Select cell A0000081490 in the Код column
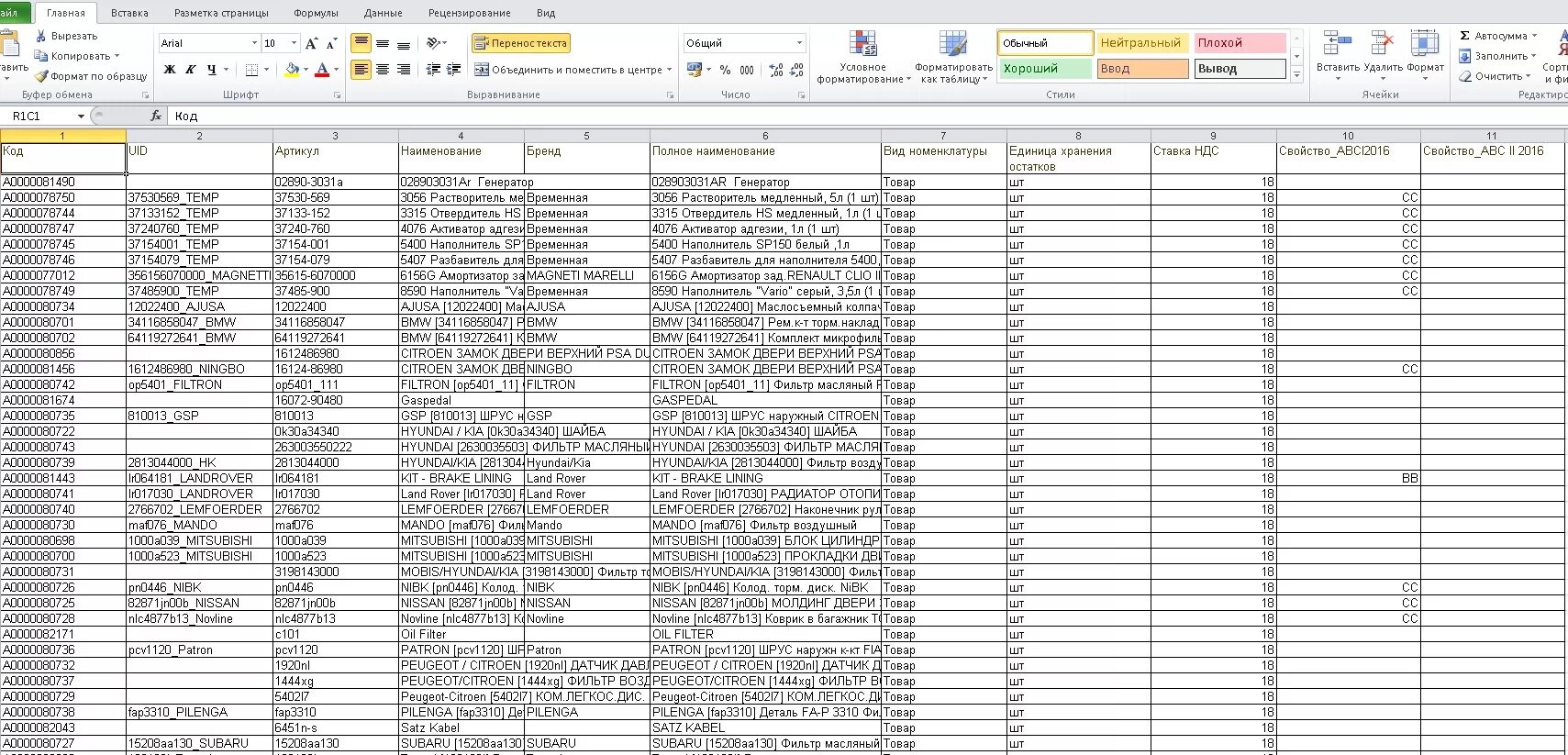 (x=63, y=182)
